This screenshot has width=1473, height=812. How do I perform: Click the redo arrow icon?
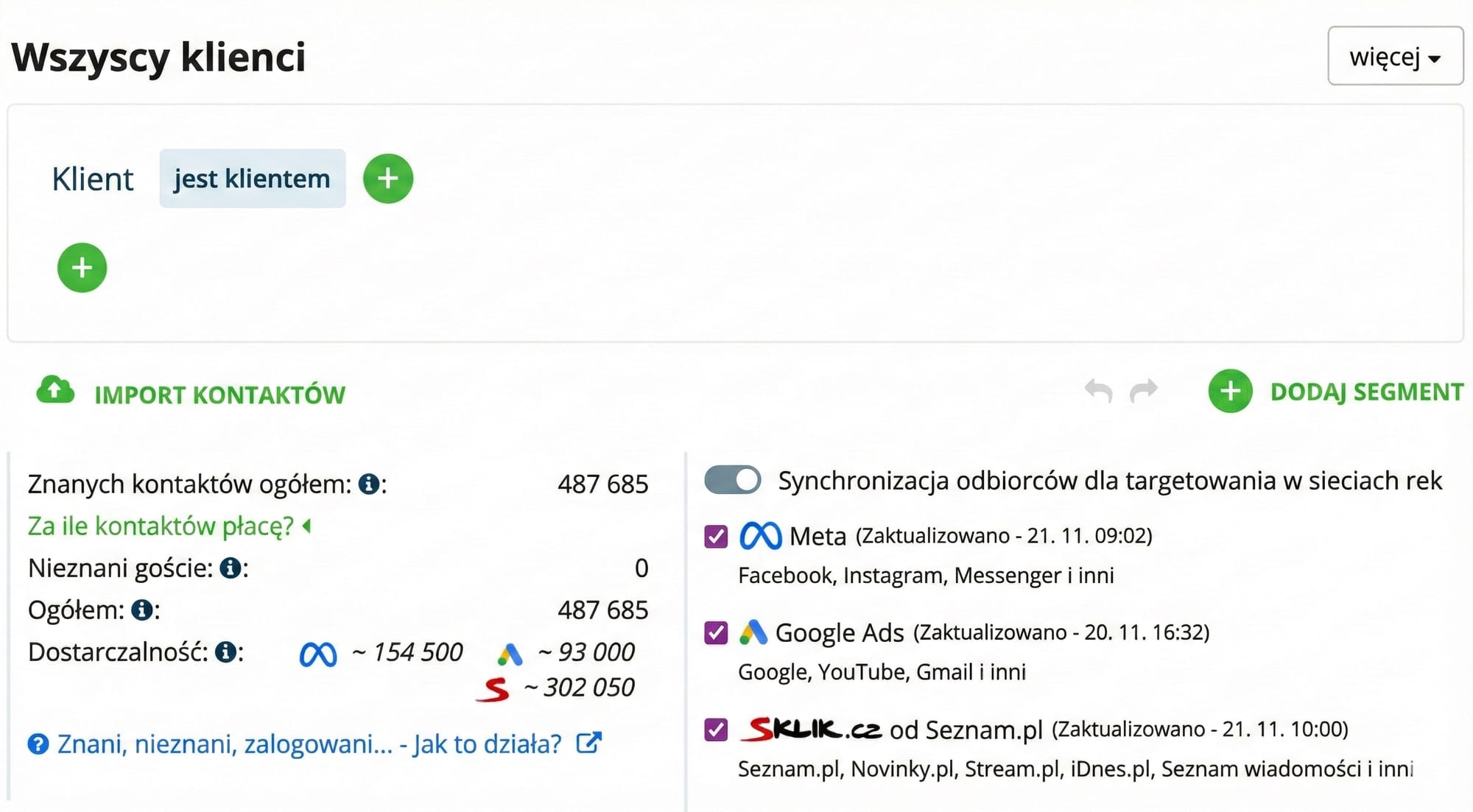point(1143,392)
